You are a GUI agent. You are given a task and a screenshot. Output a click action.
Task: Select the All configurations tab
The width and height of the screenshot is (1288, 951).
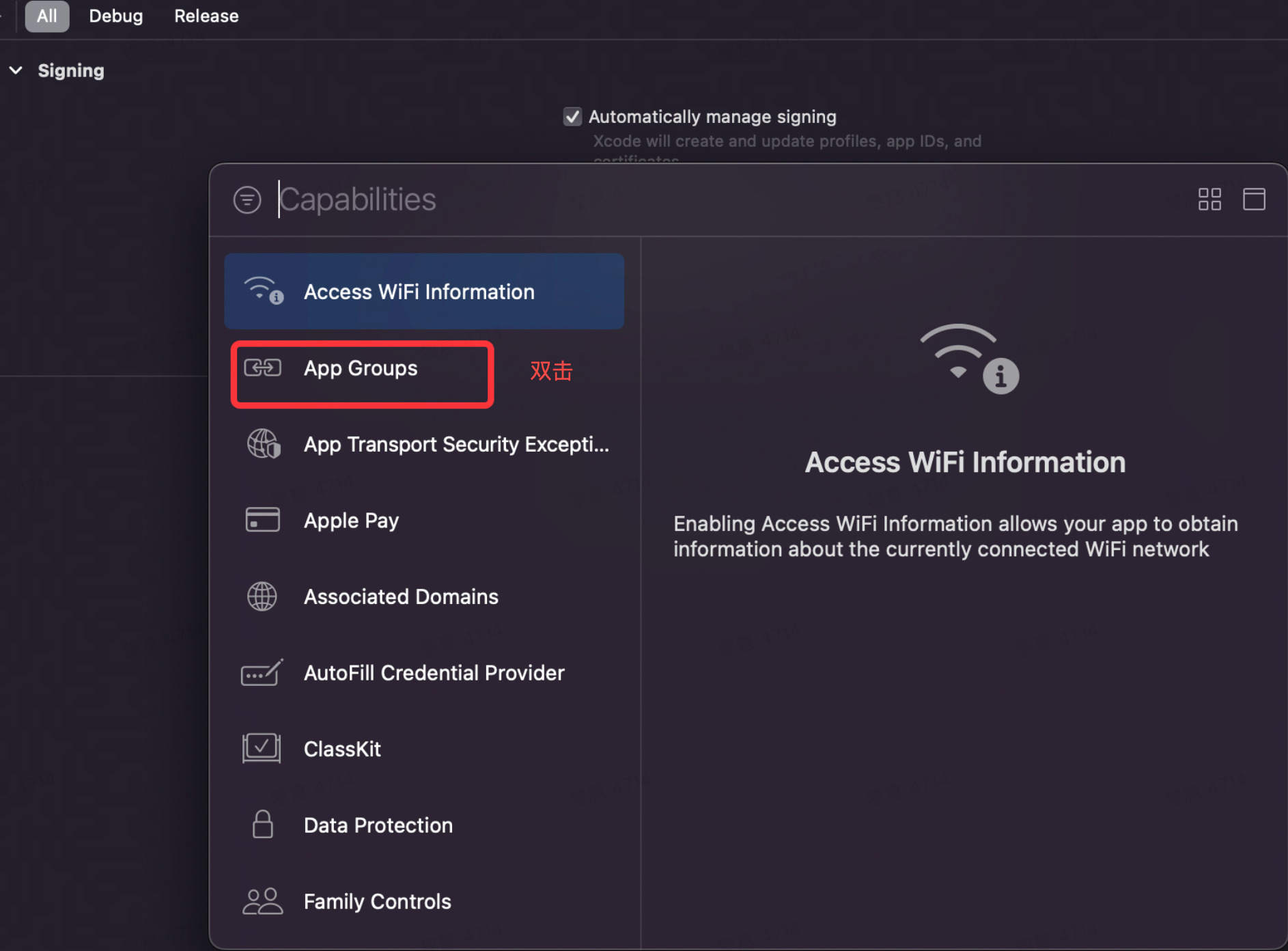(47, 16)
